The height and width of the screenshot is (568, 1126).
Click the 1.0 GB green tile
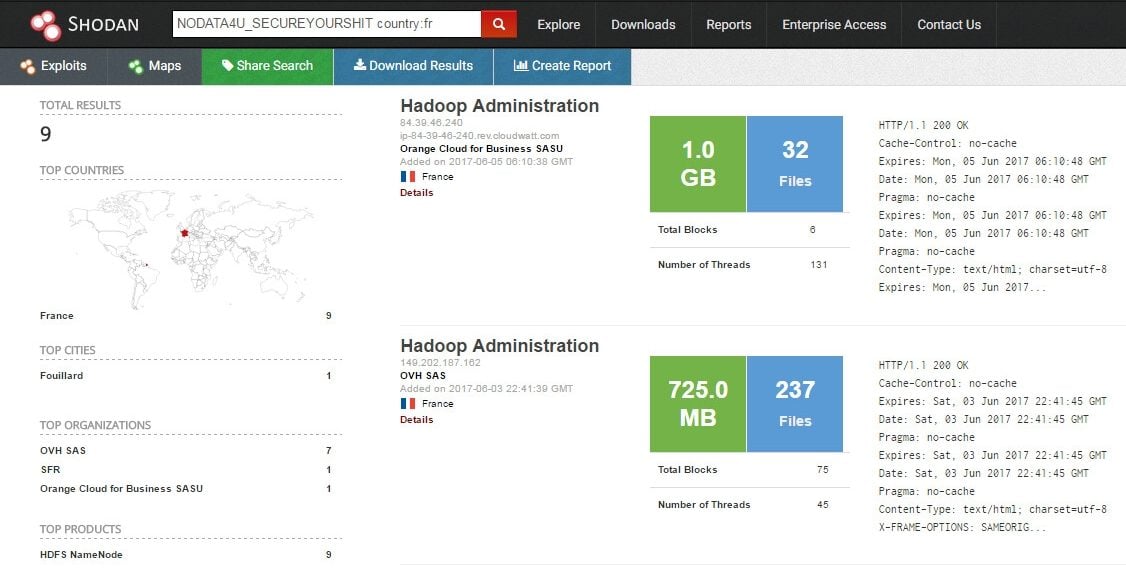[698, 164]
